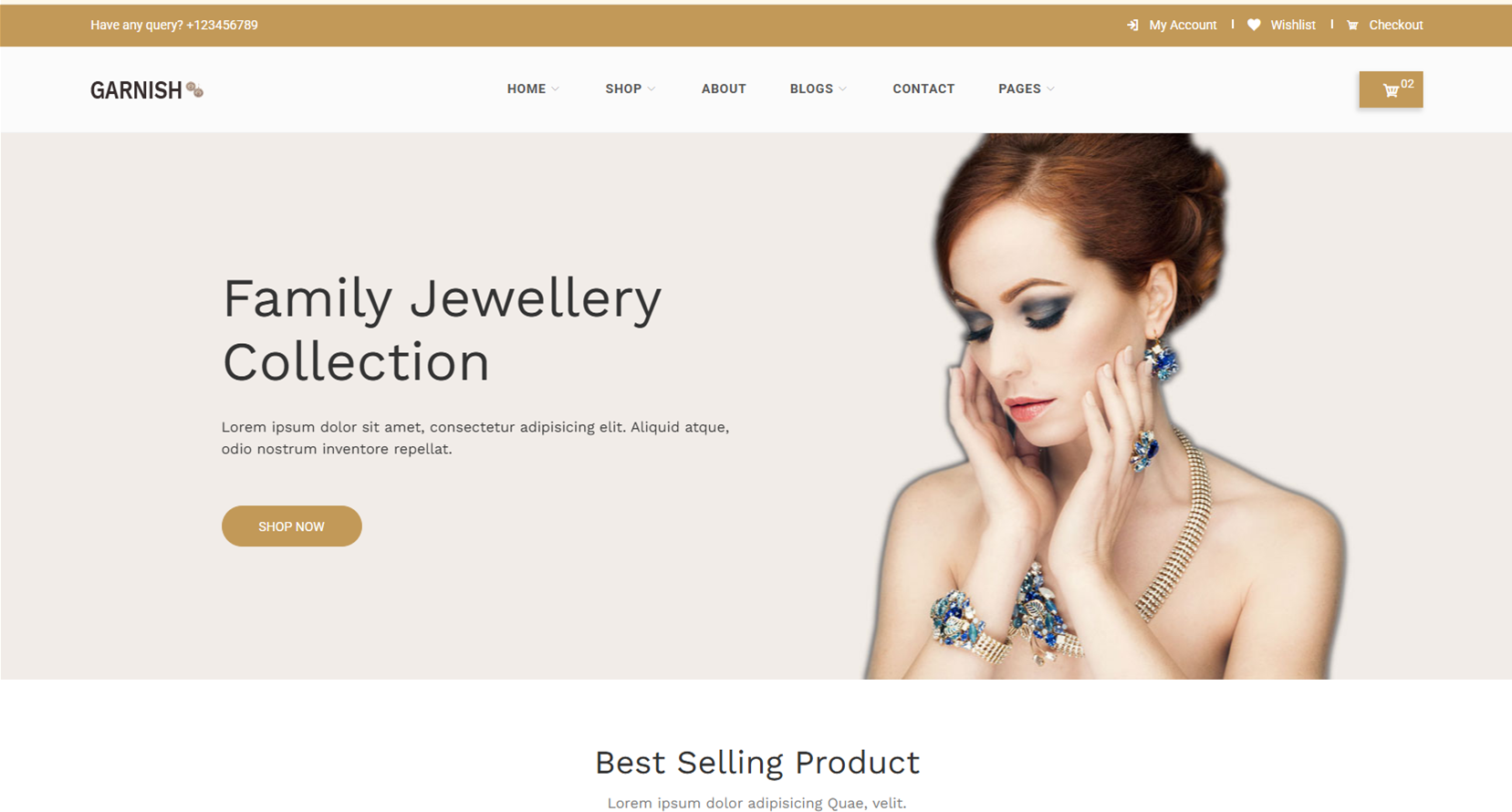Image resolution: width=1512 pixels, height=812 pixels.
Task: Click the Best Selling Product heading
Action: point(757,763)
